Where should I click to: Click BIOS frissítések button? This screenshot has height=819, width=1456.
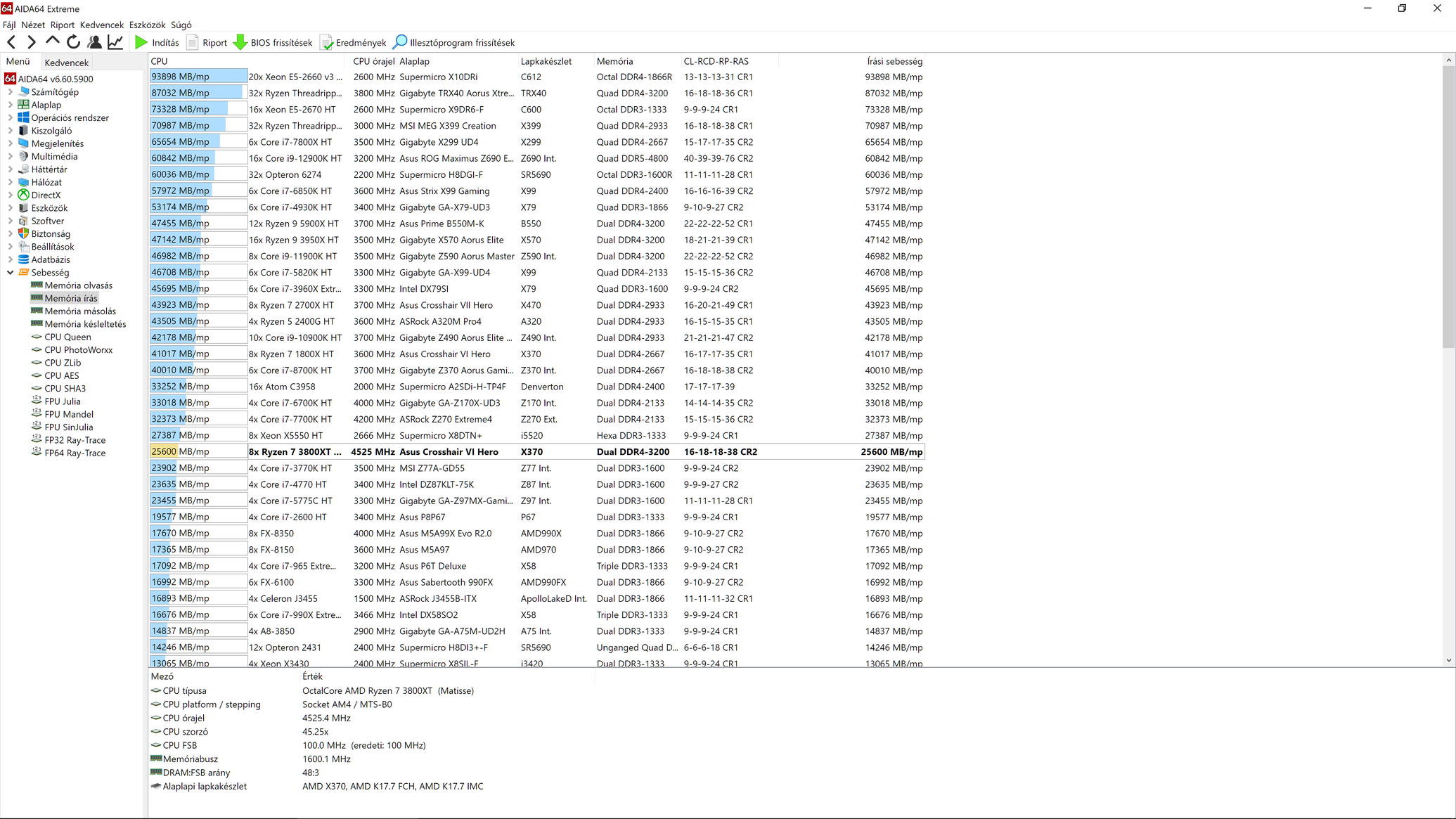(273, 43)
